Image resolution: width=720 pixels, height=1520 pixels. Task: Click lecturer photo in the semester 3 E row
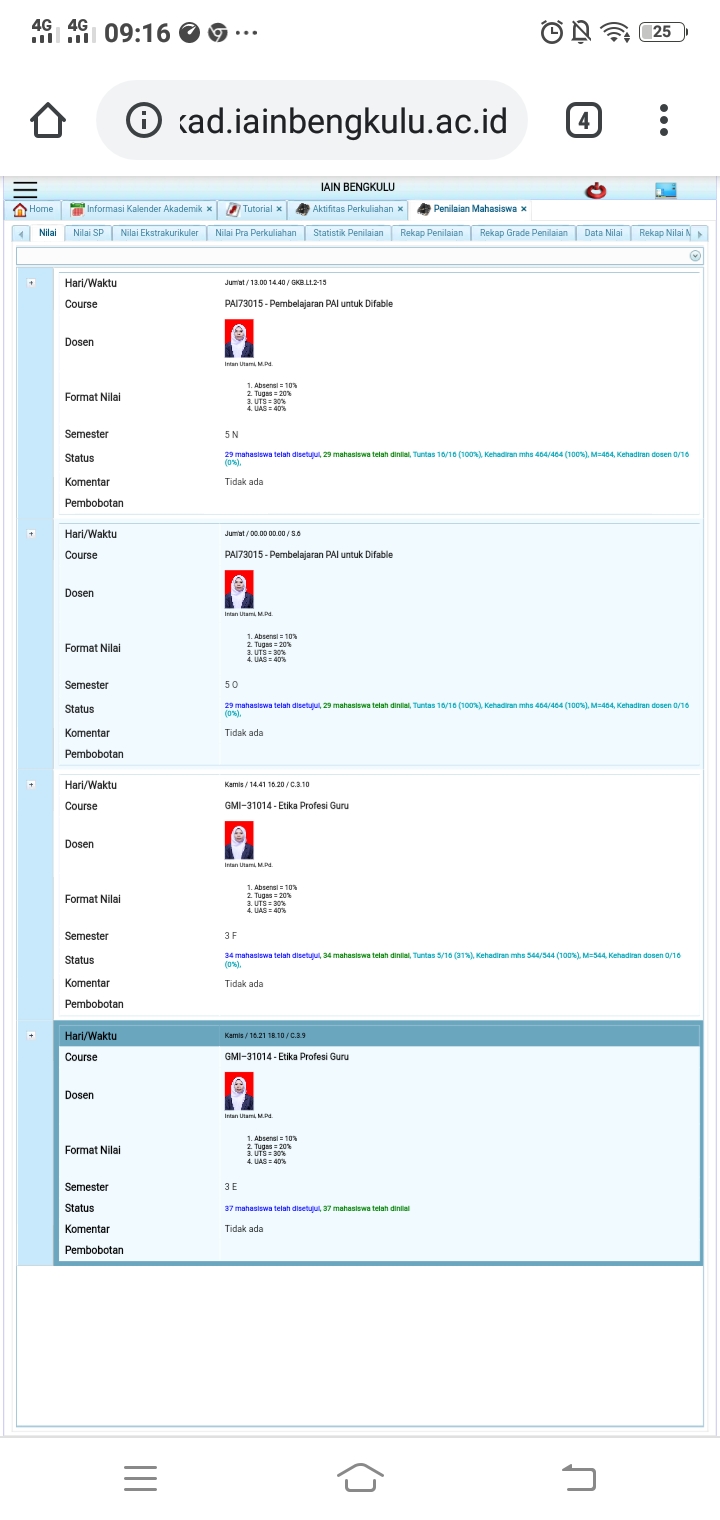click(x=239, y=1091)
